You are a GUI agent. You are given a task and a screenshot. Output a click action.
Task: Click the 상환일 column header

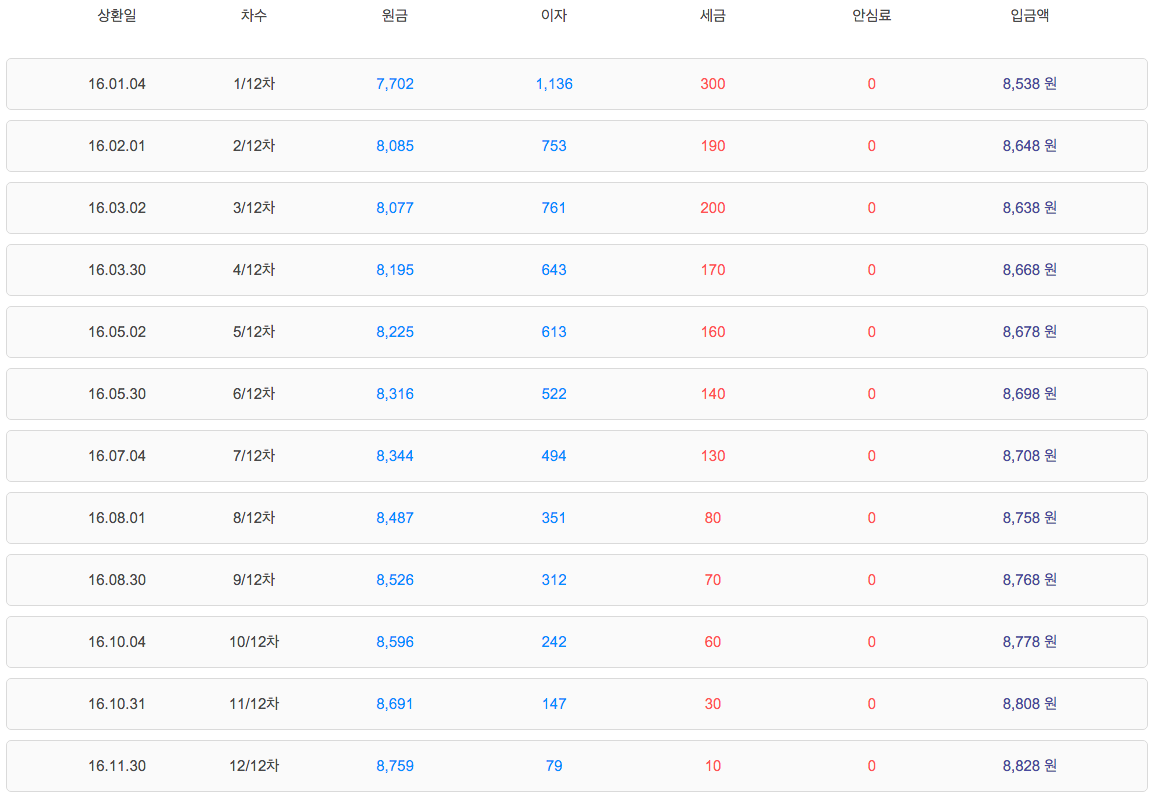point(116,16)
